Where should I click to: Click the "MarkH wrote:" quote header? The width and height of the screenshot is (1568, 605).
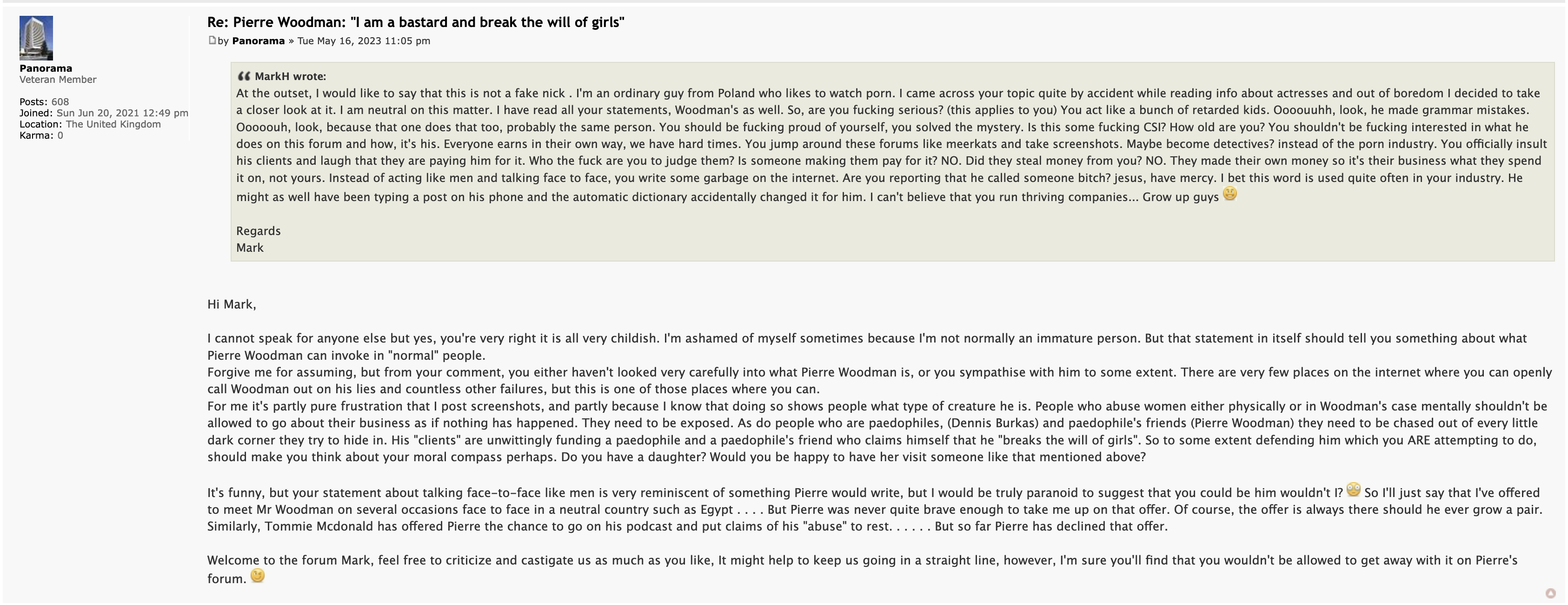[290, 76]
